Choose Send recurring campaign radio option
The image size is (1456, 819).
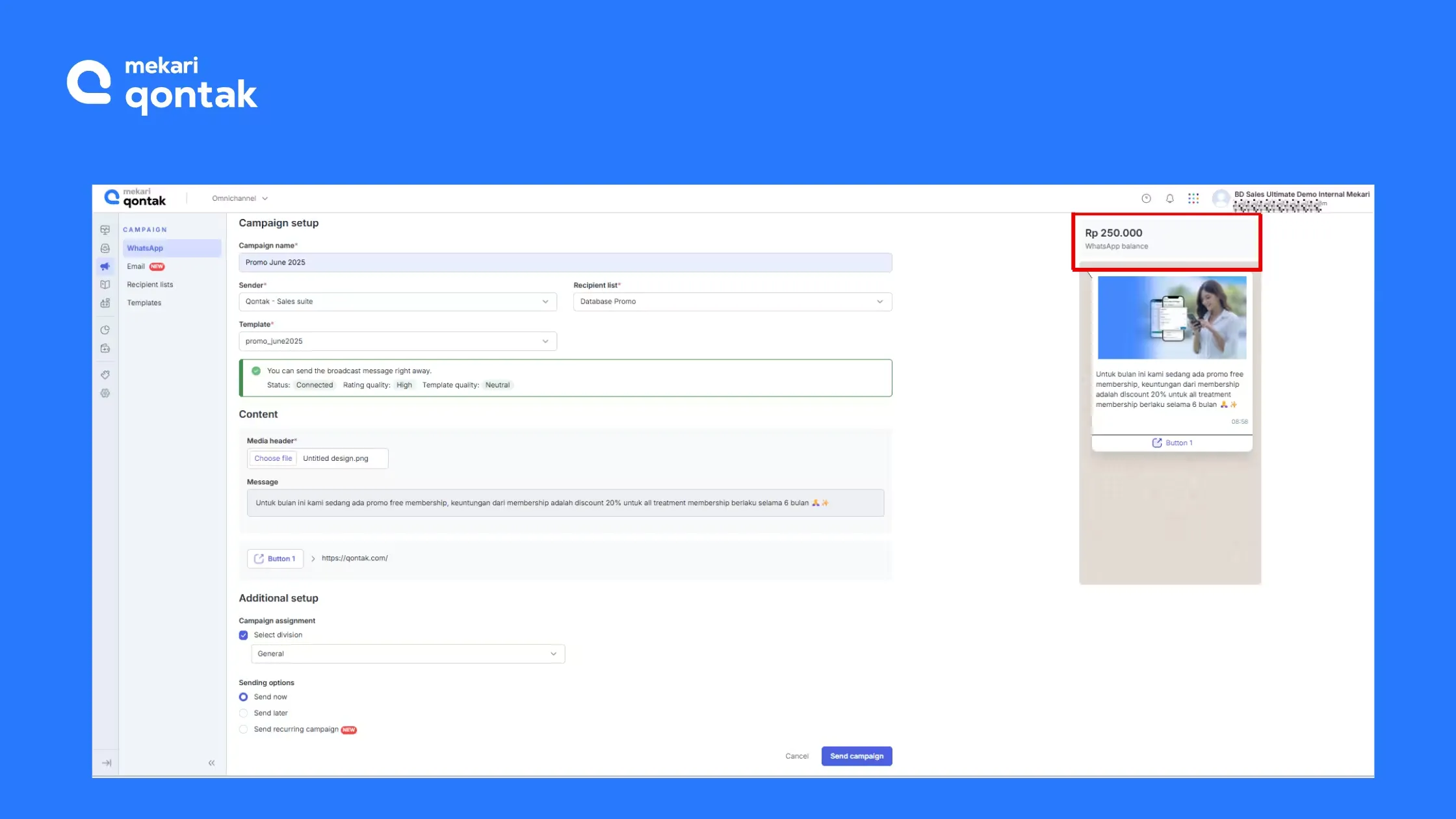click(x=243, y=729)
